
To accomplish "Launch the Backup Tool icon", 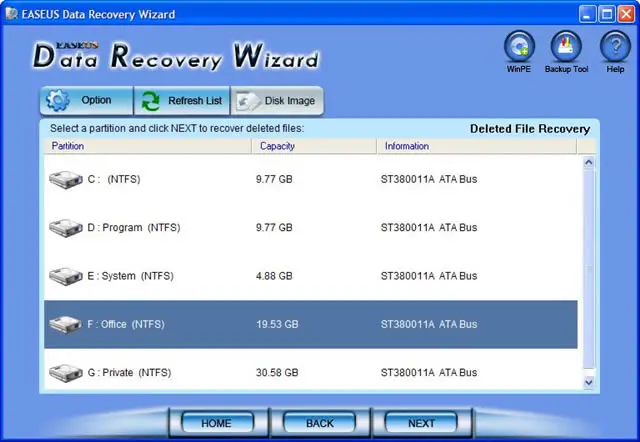I will click(x=566, y=47).
